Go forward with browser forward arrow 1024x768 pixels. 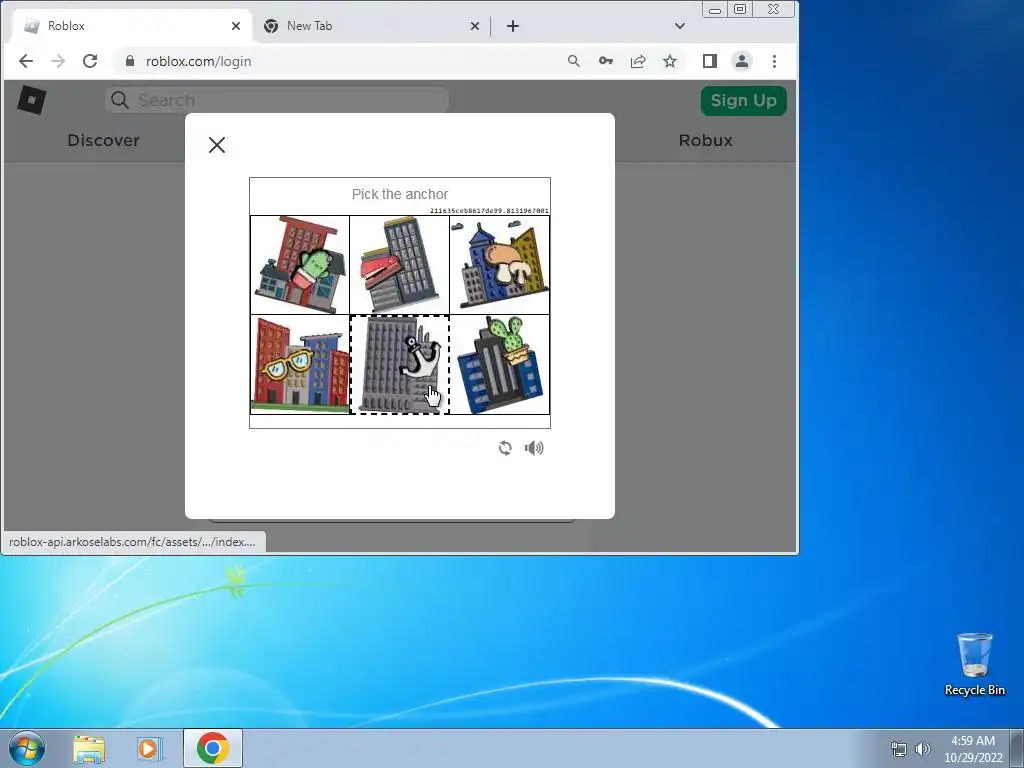[58, 61]
